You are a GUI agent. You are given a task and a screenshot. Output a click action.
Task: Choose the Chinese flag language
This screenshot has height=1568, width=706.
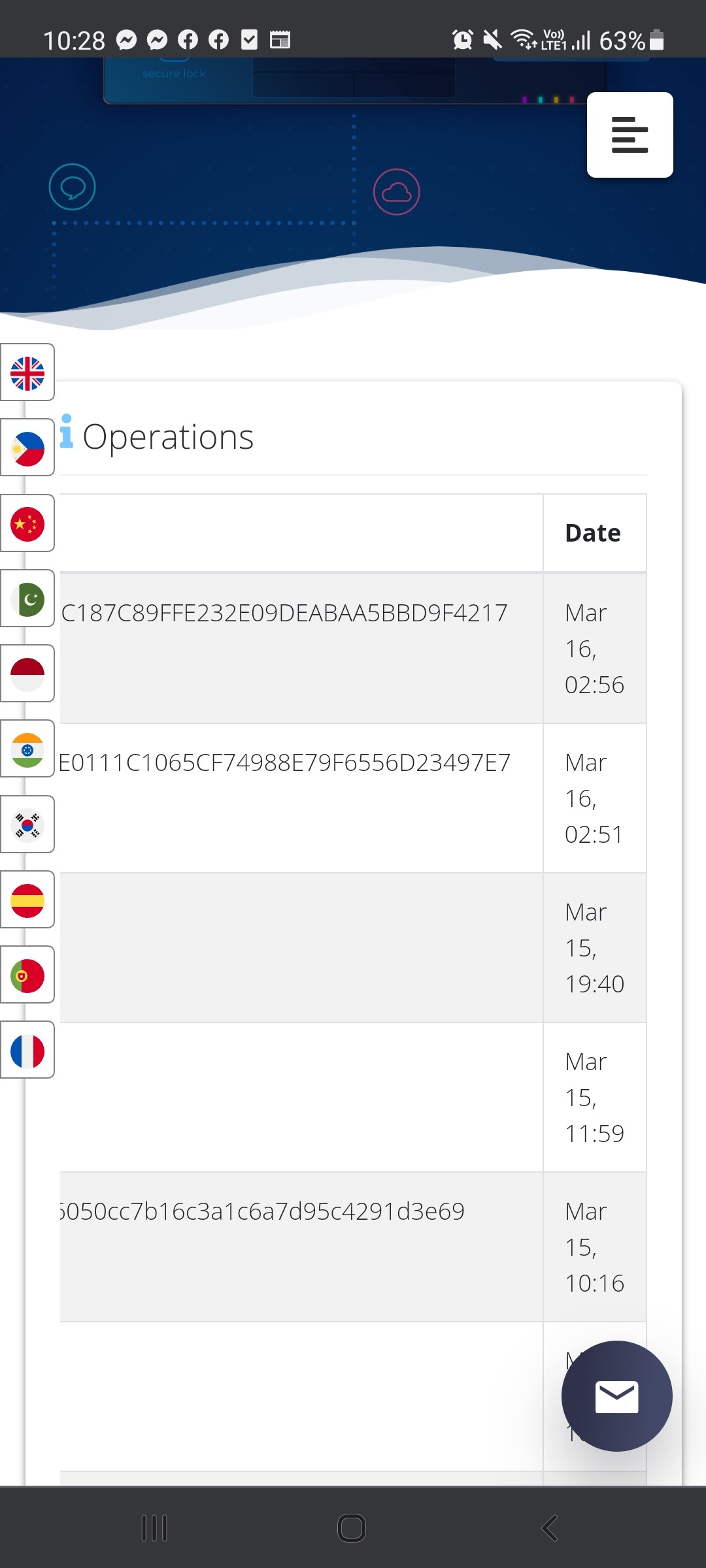pyautogui.click(x=27, y=523)
